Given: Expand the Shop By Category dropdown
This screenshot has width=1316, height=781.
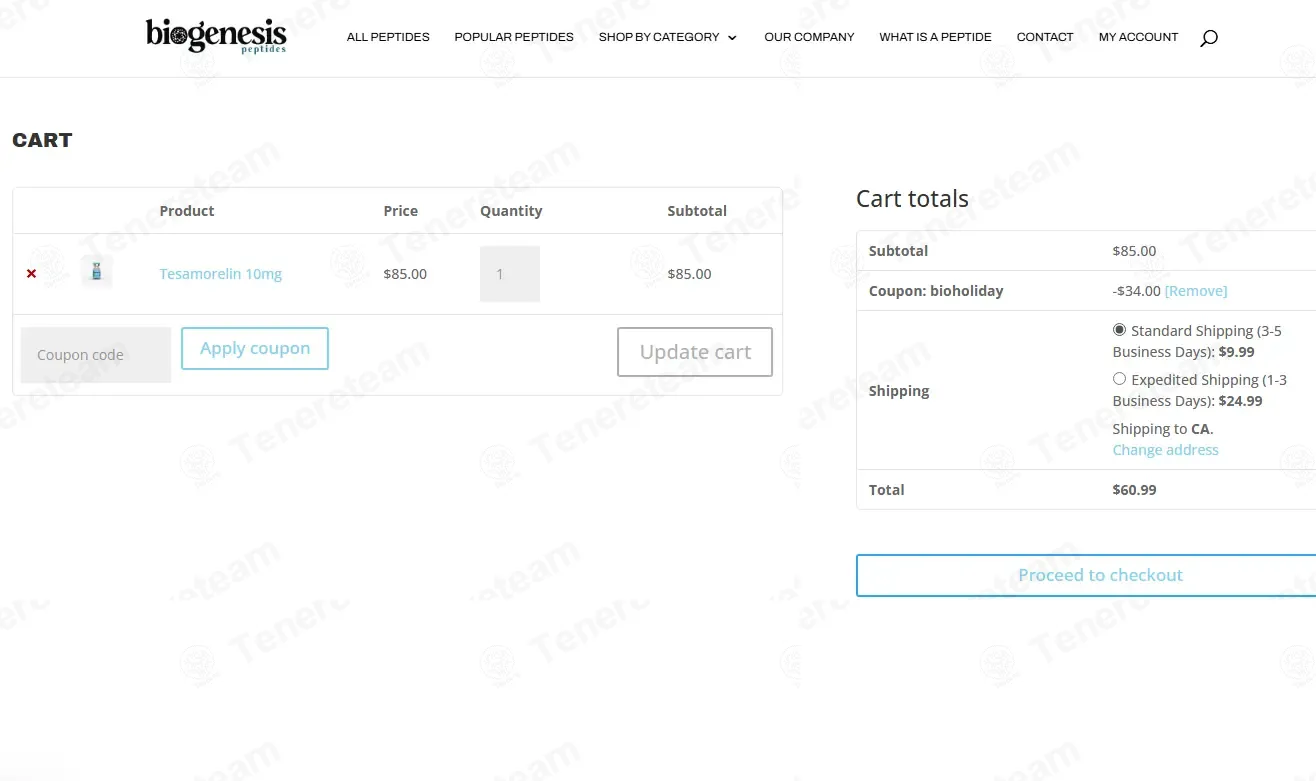Looking at the screenshot, I should point(667,37).
